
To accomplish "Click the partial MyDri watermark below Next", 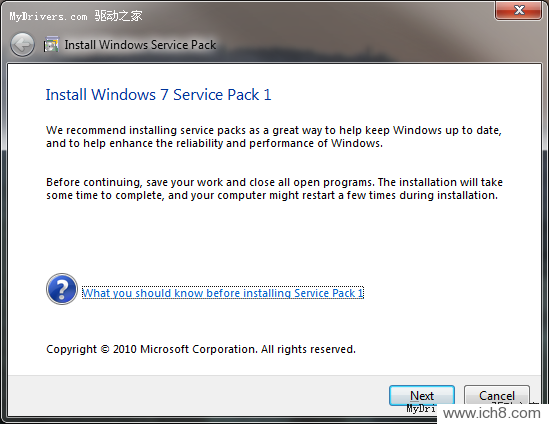I will coord(422,408).
